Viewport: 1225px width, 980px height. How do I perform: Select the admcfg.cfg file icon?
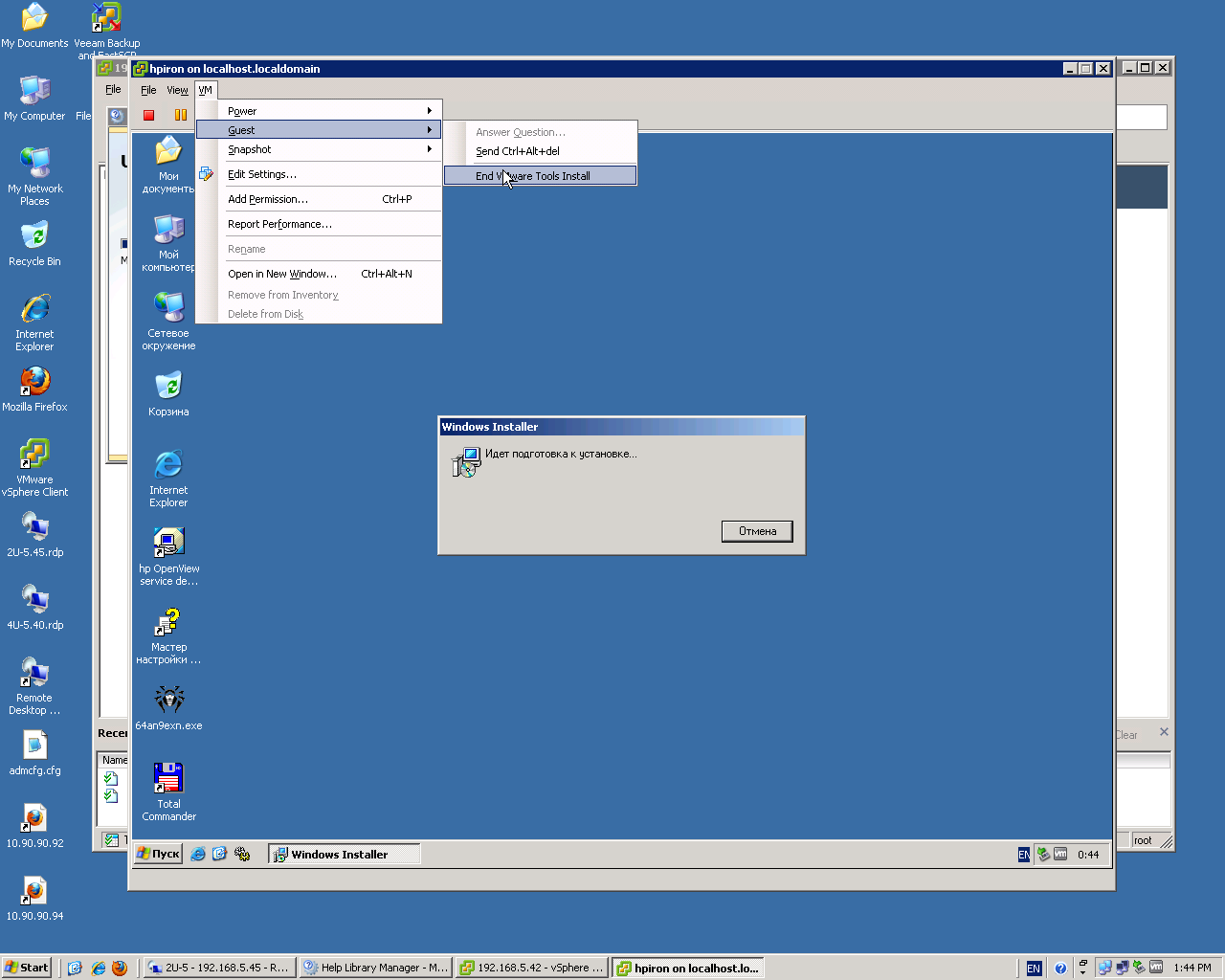[x=34, y=752]
